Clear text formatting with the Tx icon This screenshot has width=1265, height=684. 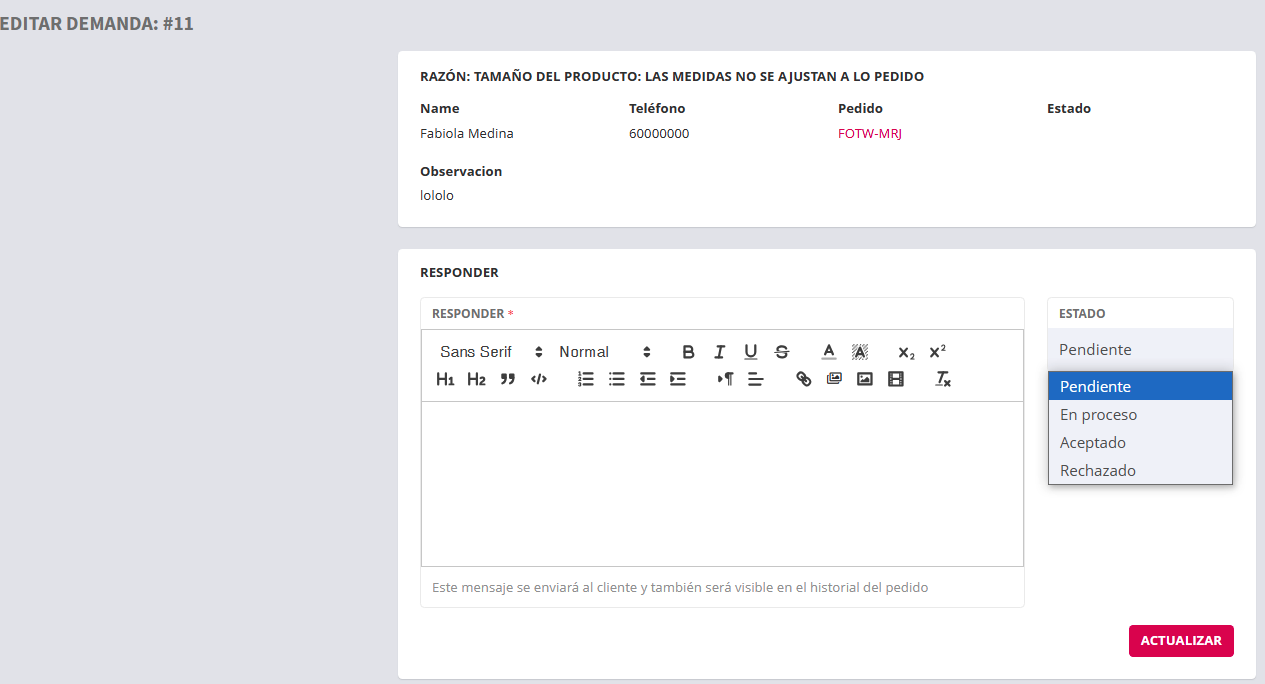[943, 379]
